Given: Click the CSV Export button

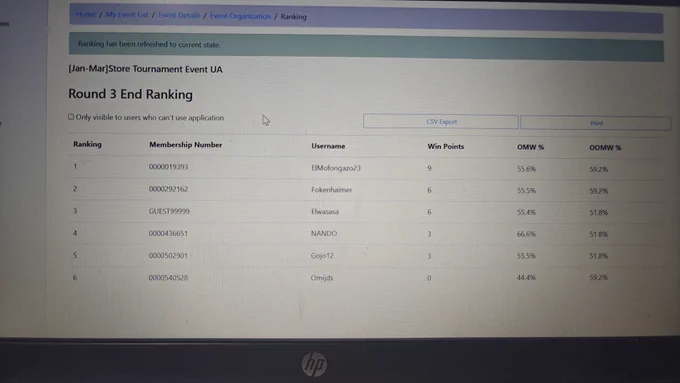Looking at the screenshot, I should tap(441, 121).
